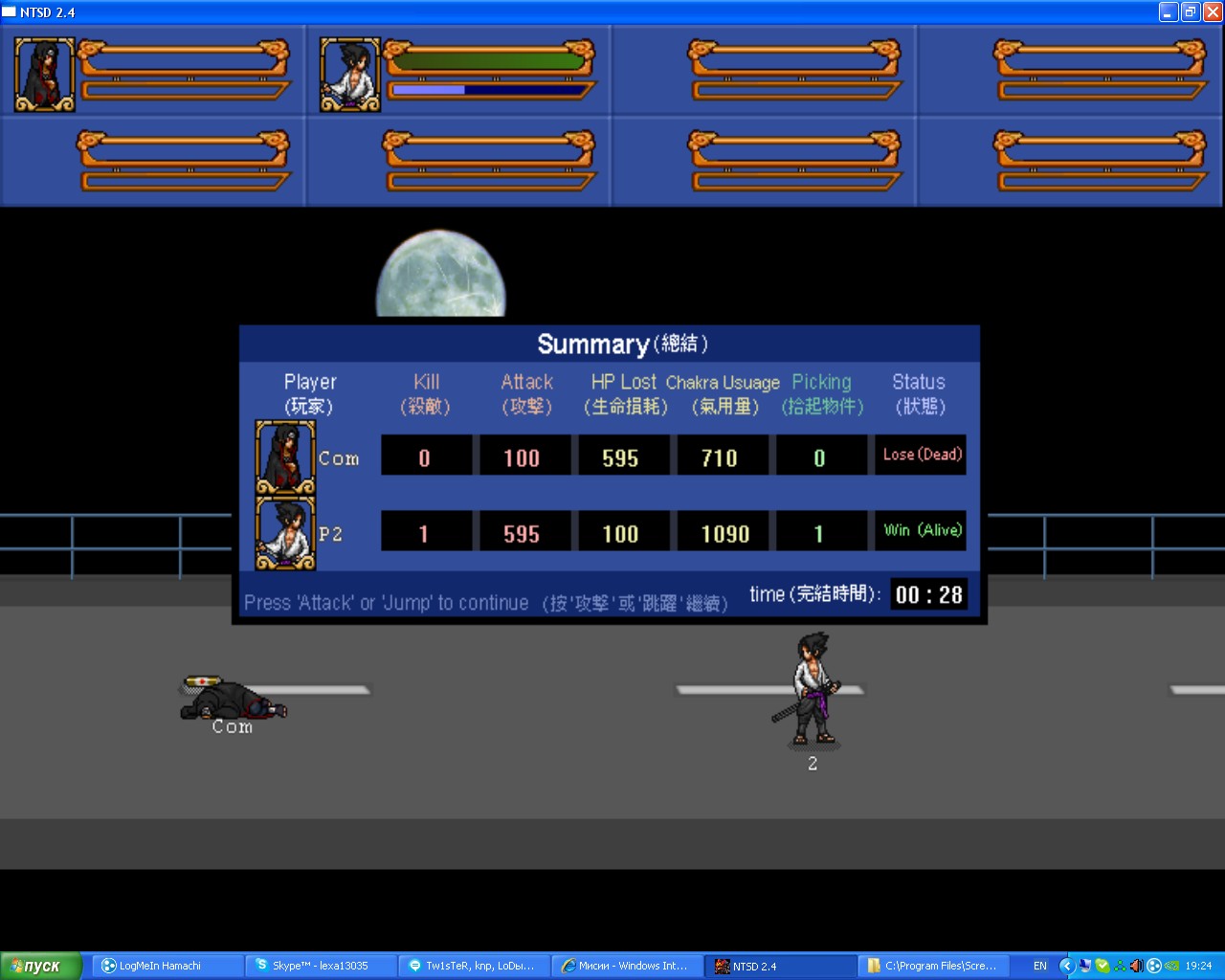This screenshot has height=980, width=1225.
Task: Click the standing Sasuke character sprite
Action: point(812,689)
